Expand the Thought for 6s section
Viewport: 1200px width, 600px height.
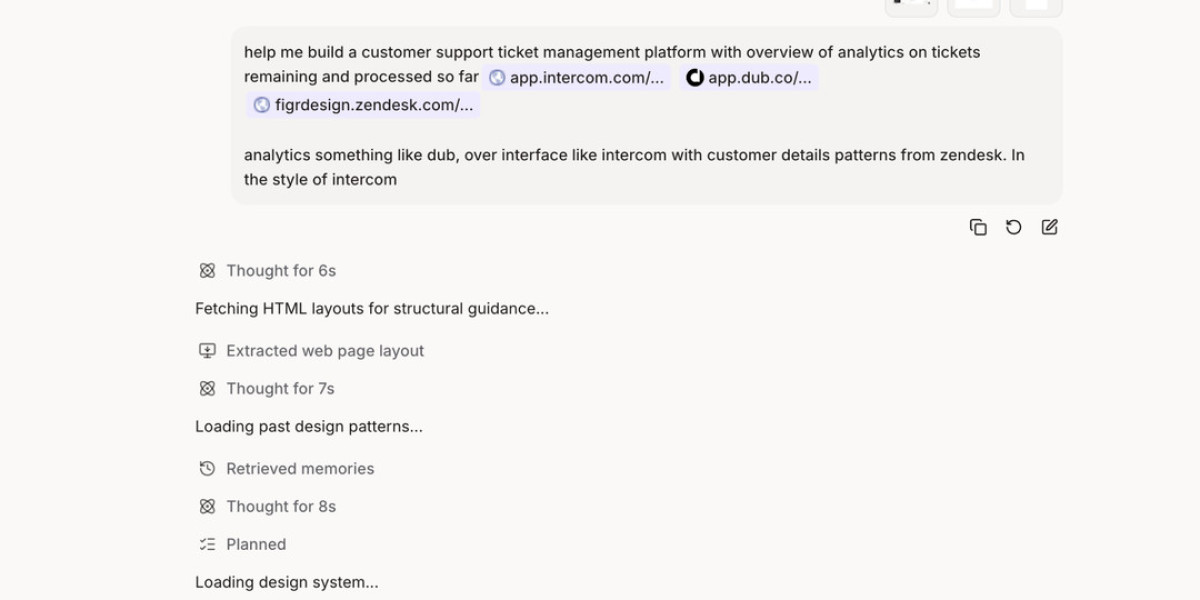pyautogui.click(x=281, y=271)
